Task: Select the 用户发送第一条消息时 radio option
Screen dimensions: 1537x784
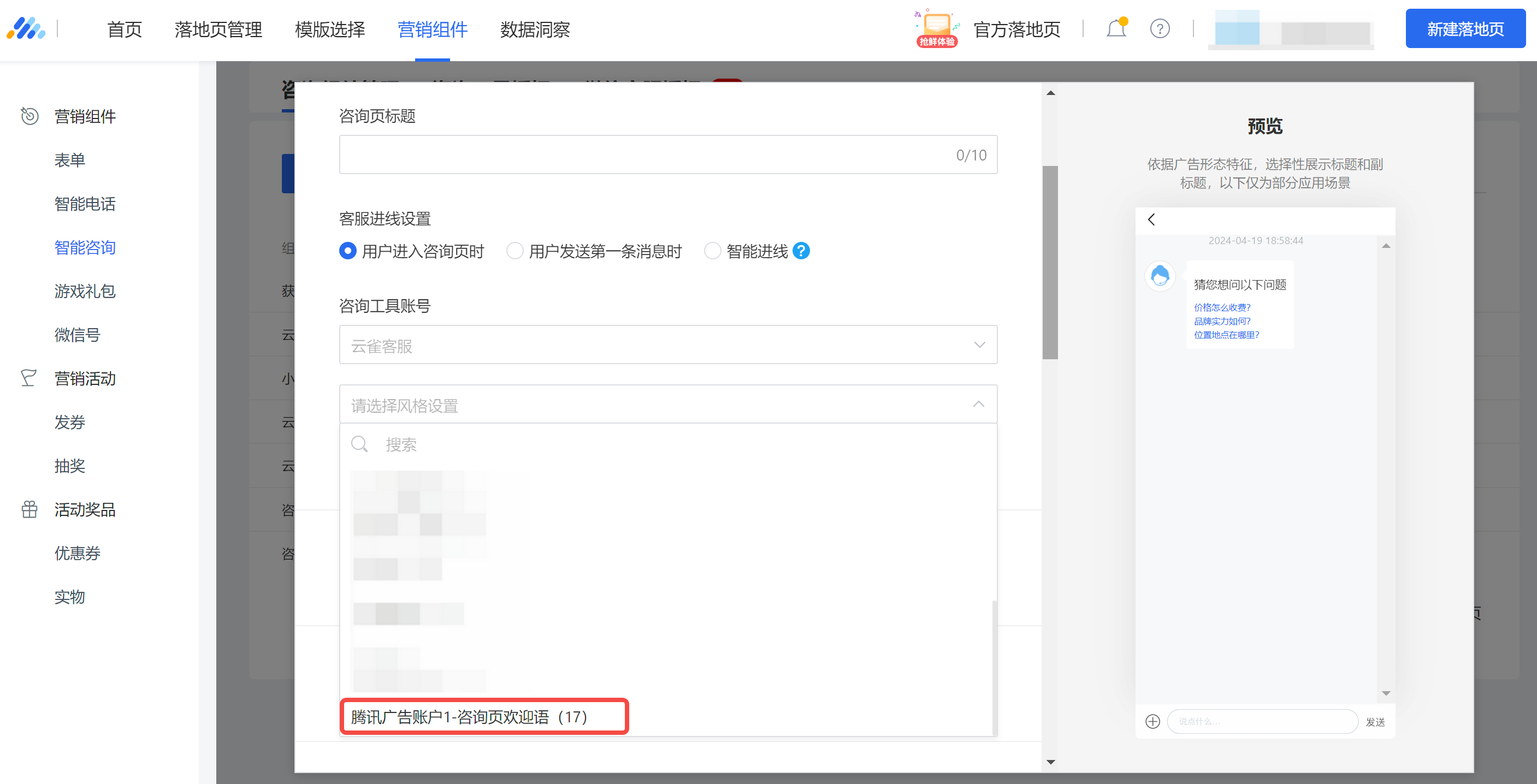Action: pos(515,251)
